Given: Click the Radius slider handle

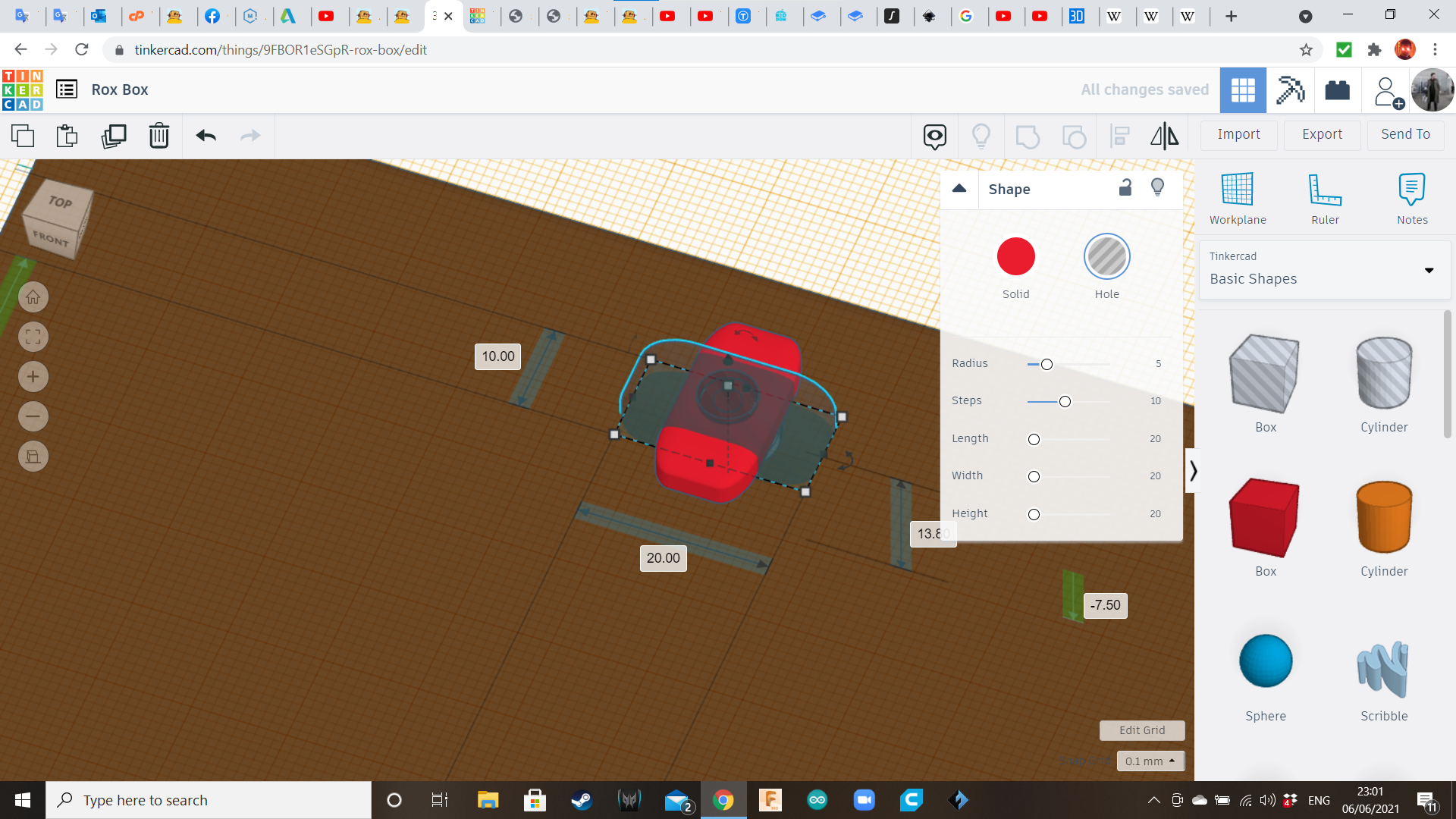Looking at the screenshot, I should pyautogui.click(x=1046, y=365).
